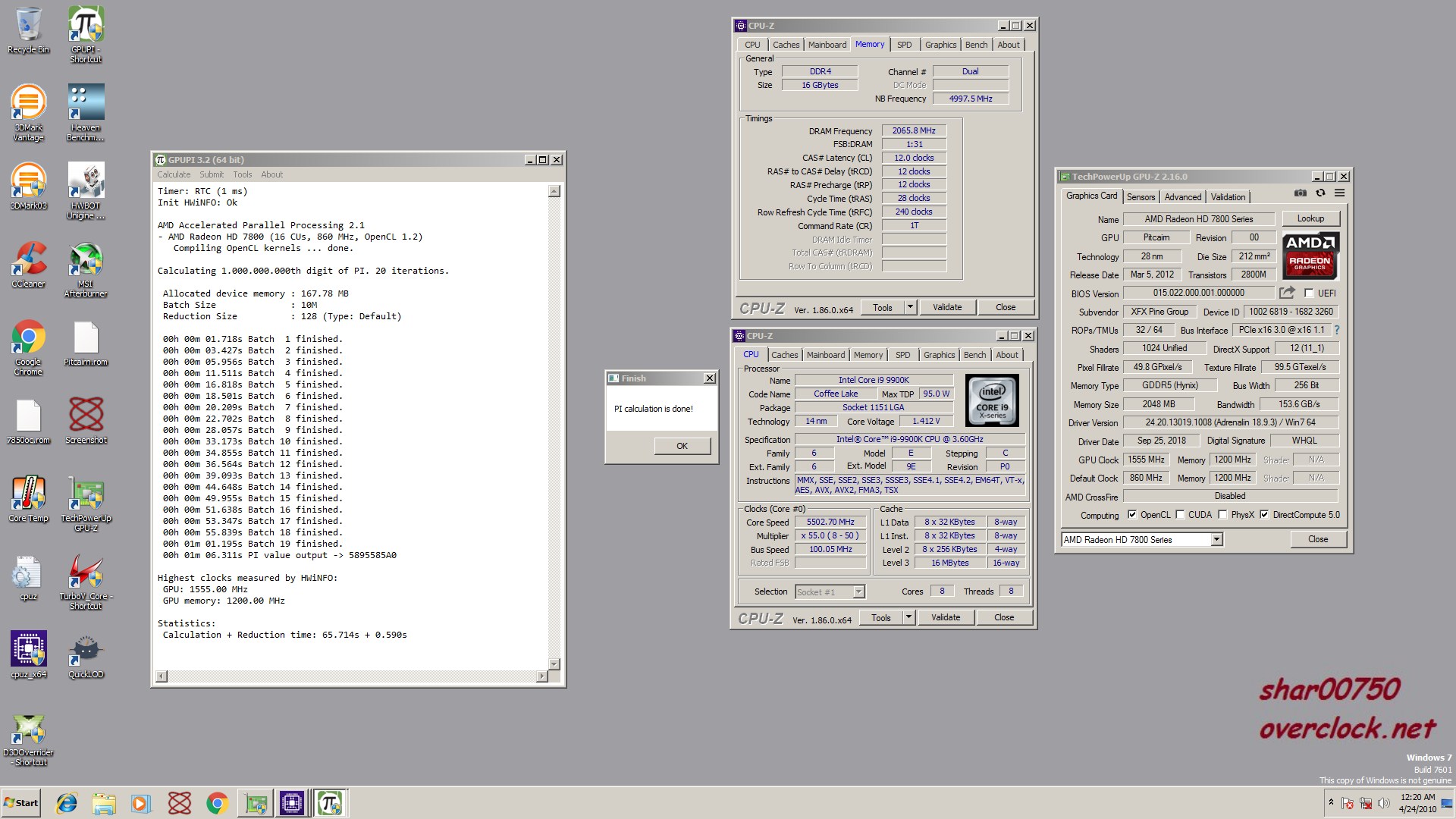Viewport: 1456px width, 819px height.
Task: Open the Validation tab in GPU-Z
Action: pyautogui.click(x=1228, y=197)
